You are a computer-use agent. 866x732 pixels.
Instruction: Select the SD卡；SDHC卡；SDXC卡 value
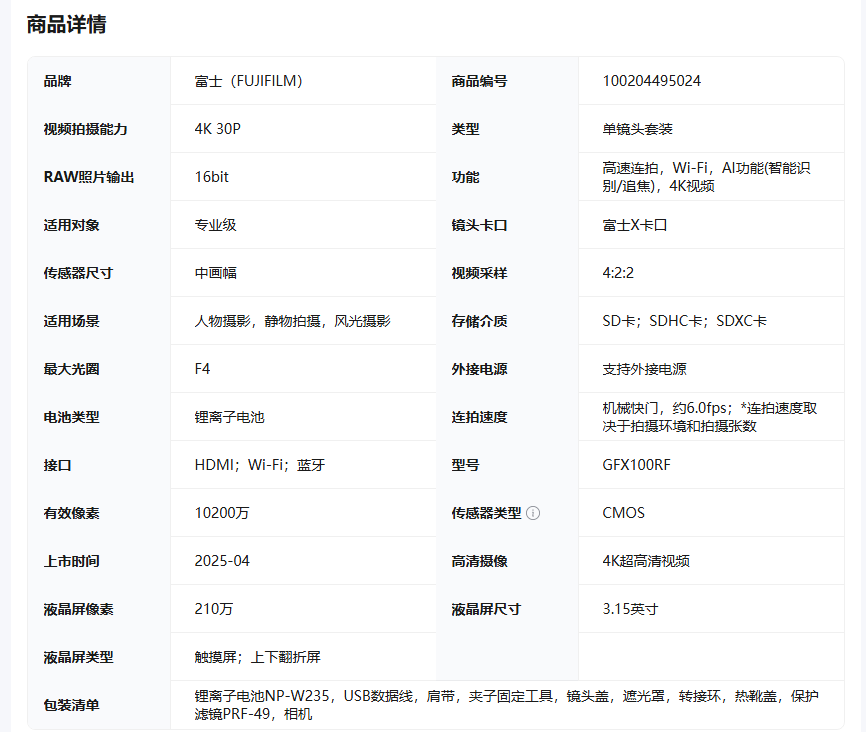685,322
